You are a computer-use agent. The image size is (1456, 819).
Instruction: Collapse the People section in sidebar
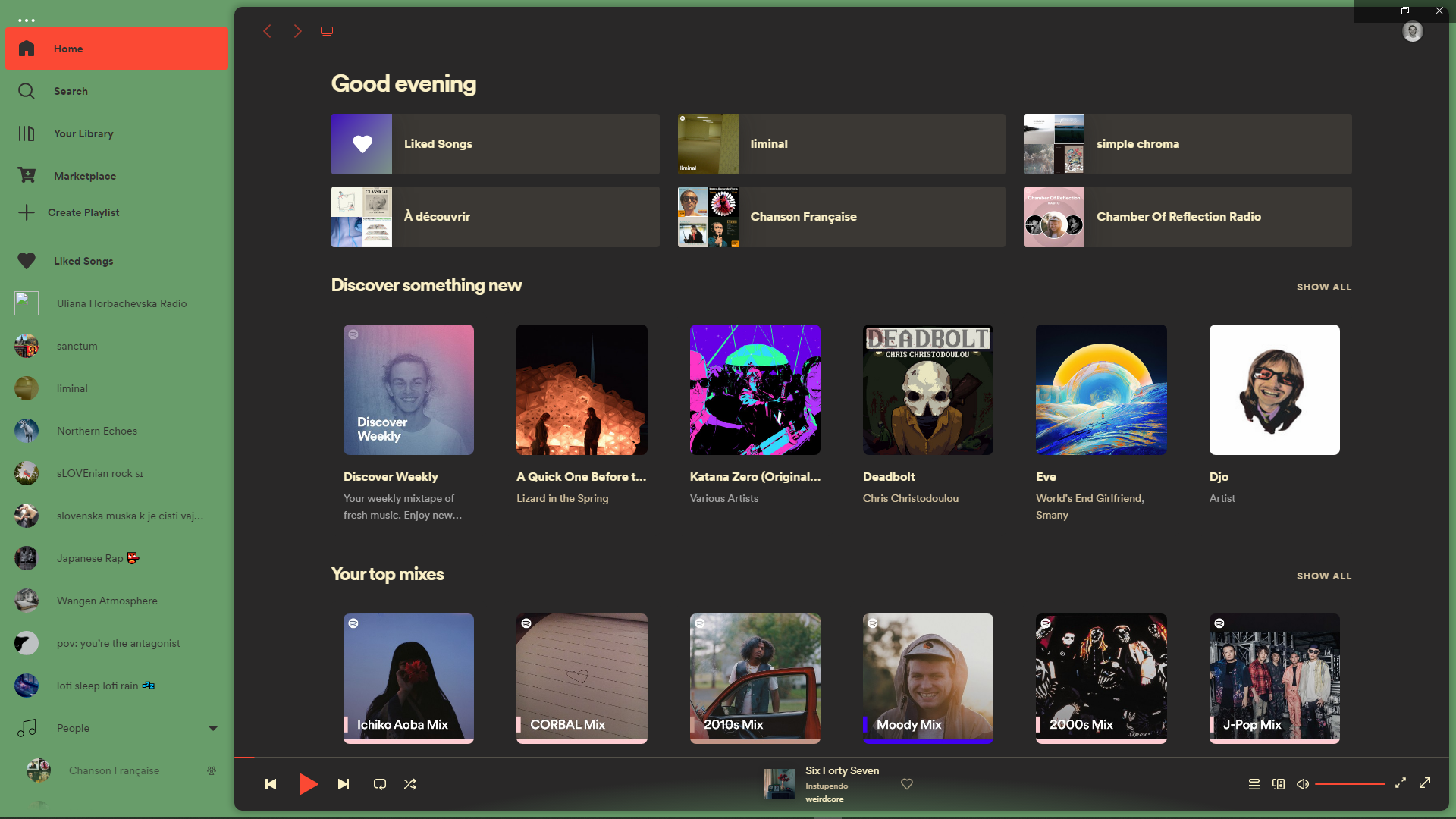213,728
